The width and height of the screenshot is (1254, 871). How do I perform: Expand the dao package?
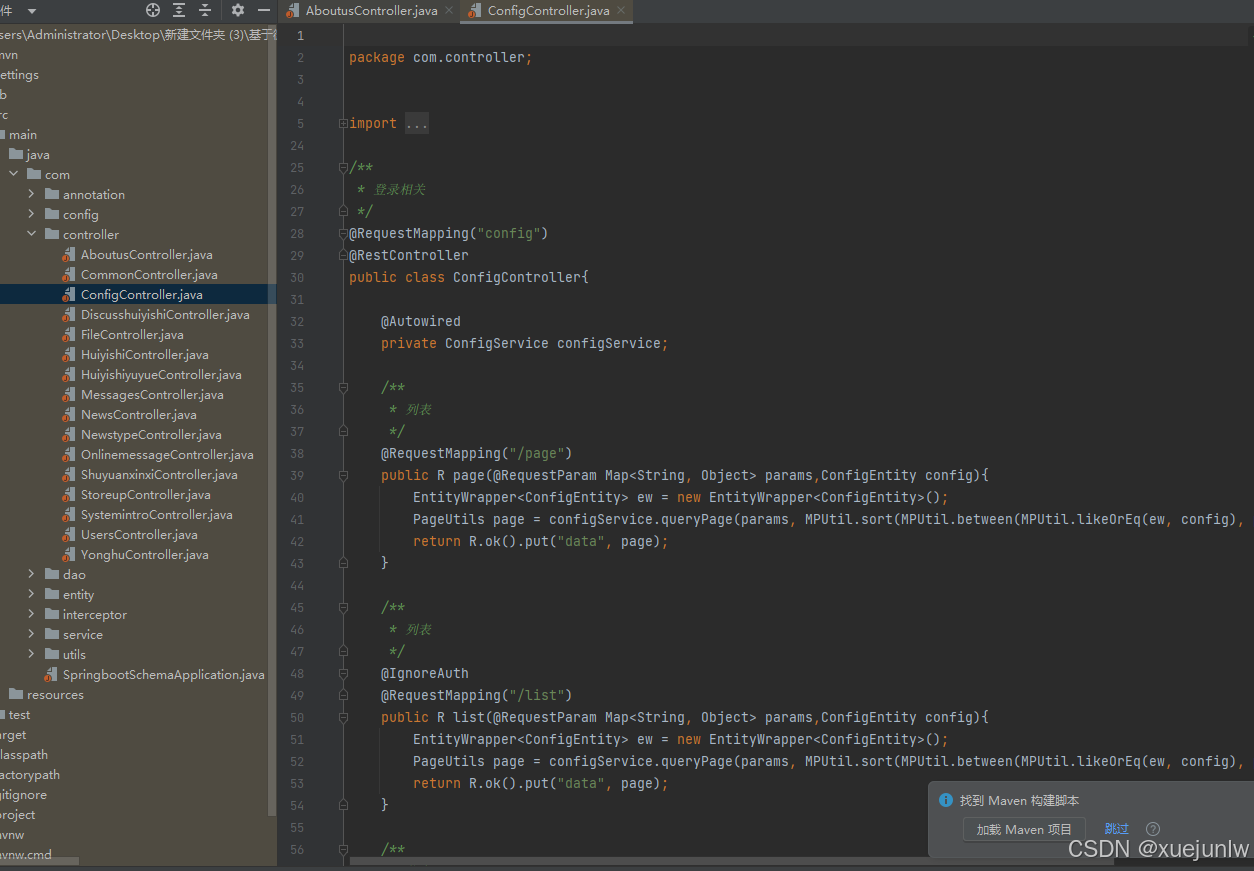tap(31, 574)
